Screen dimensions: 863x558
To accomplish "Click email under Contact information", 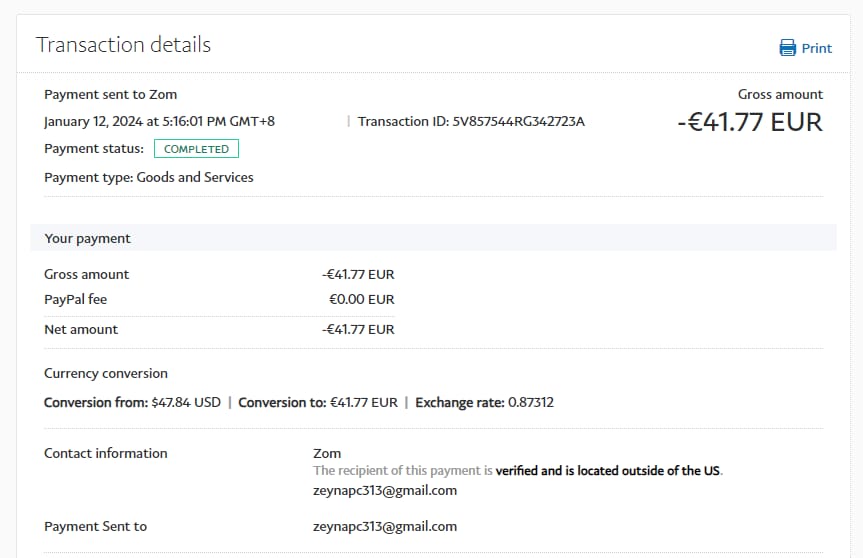I will coord(385,490).
